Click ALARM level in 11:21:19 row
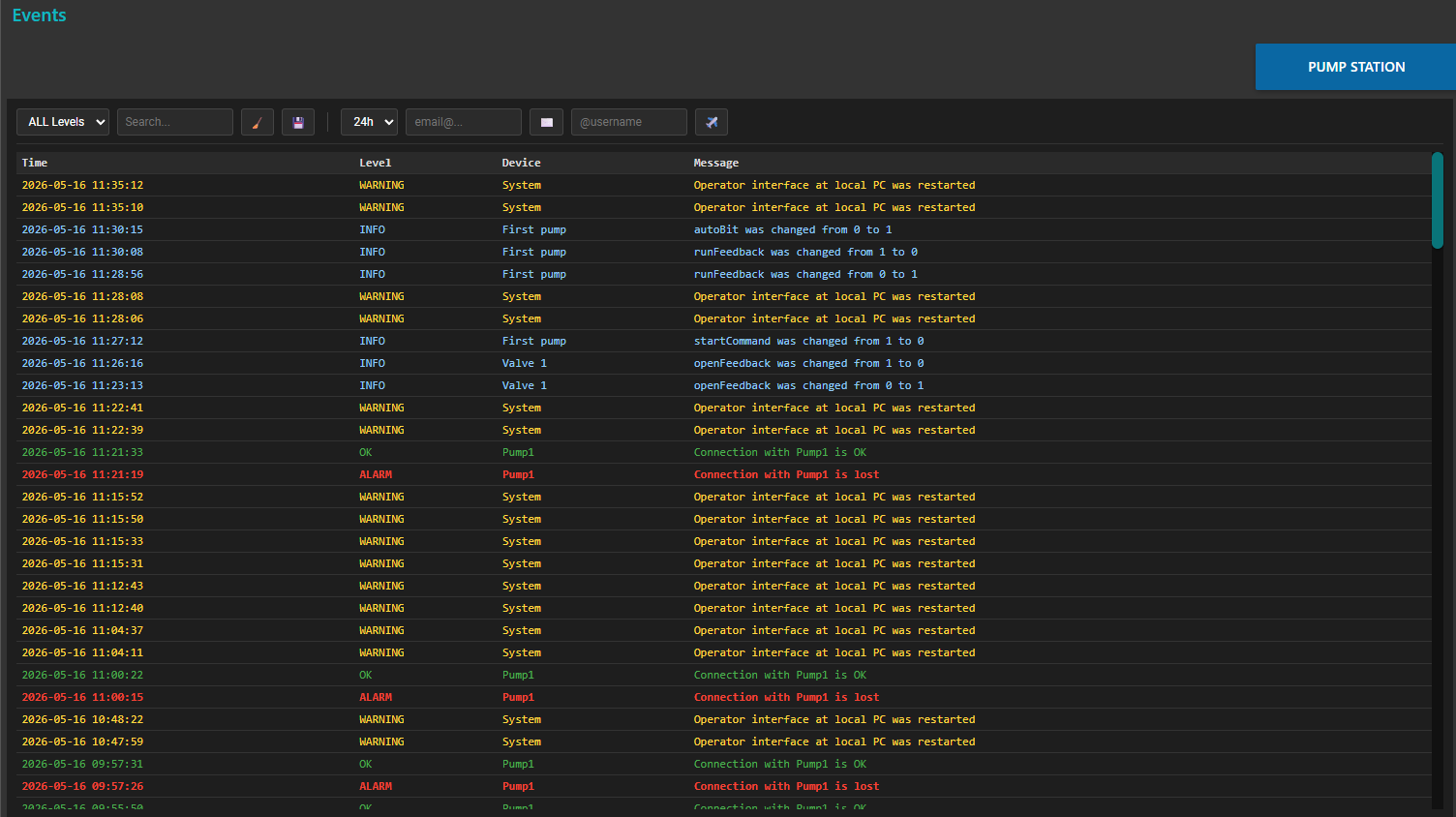Image resolution: width=1456 pixels, height=817 pixels. (x=377, y=474)
